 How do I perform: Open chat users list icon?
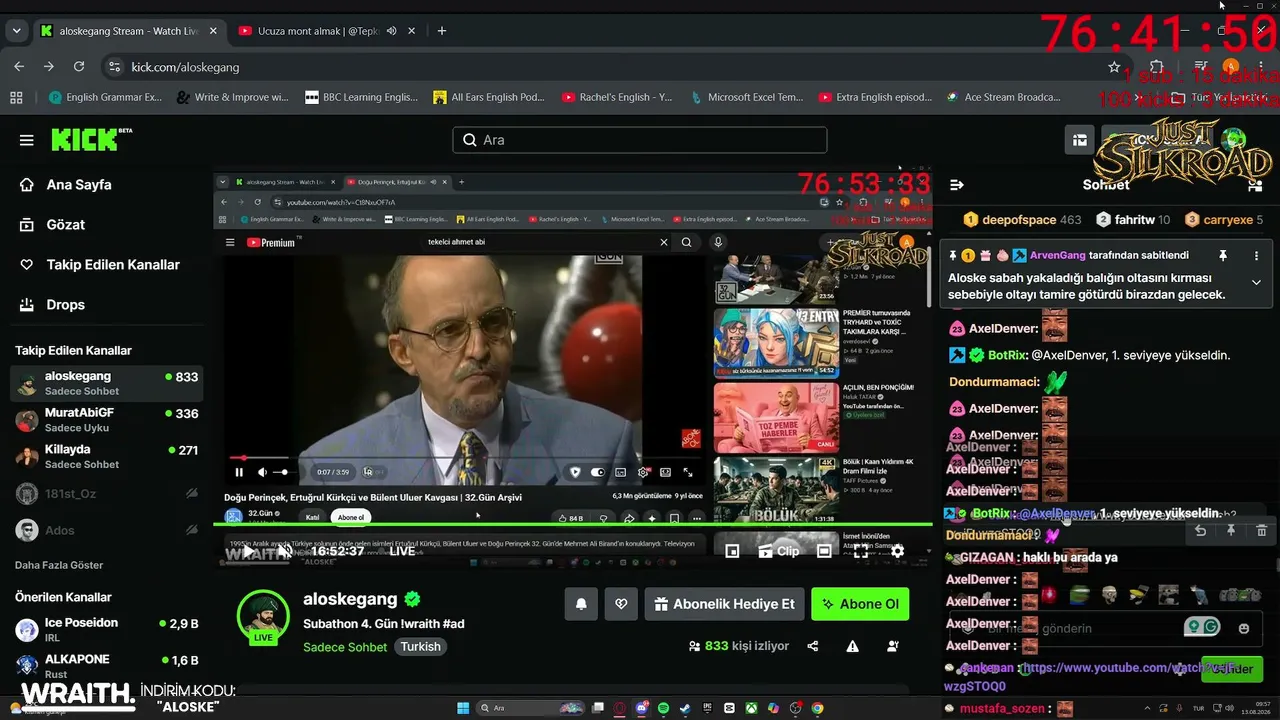click(x=1255, y=185)
